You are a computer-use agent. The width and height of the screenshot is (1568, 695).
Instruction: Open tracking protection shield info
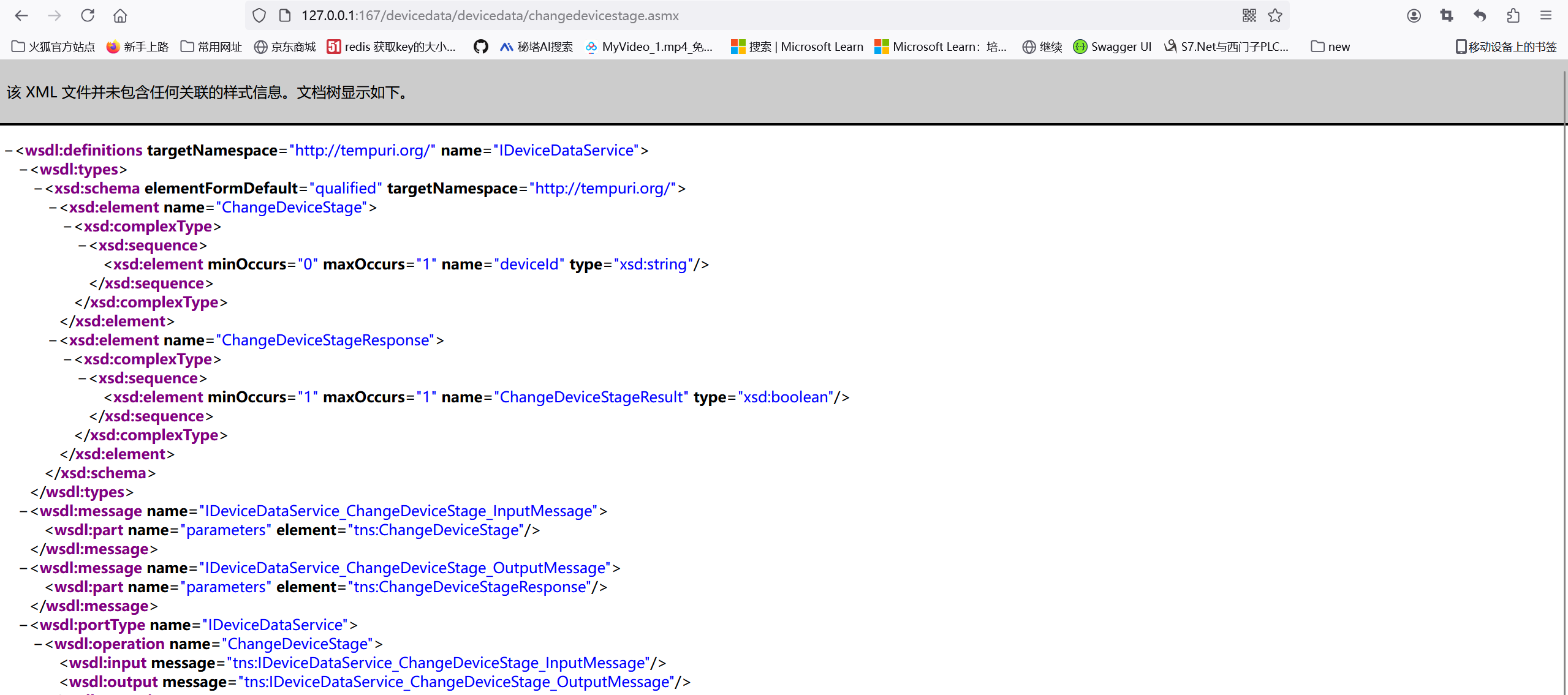click(x=259, y=15)
